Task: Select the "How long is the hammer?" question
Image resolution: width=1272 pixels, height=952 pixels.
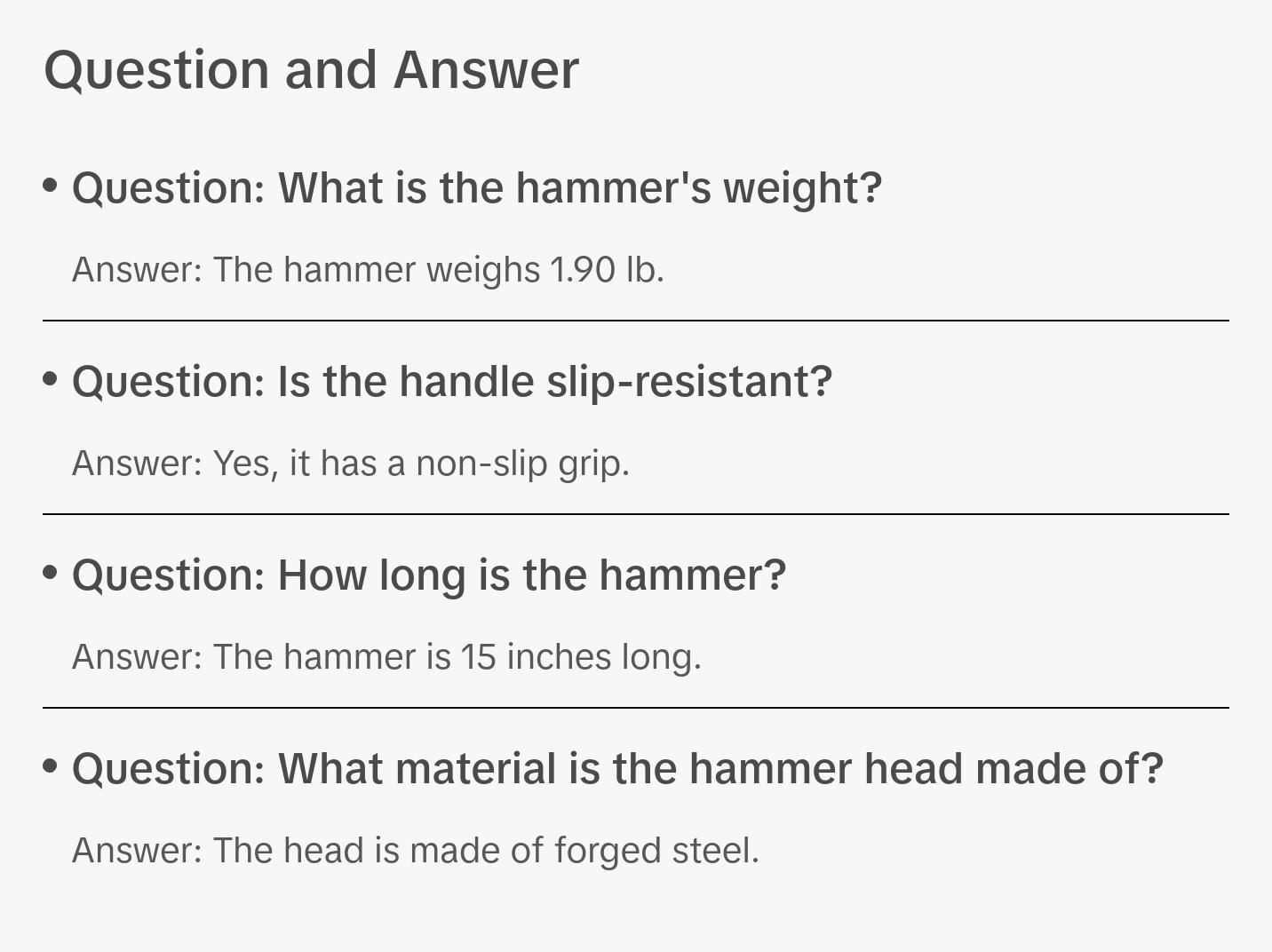Action: 429,575
